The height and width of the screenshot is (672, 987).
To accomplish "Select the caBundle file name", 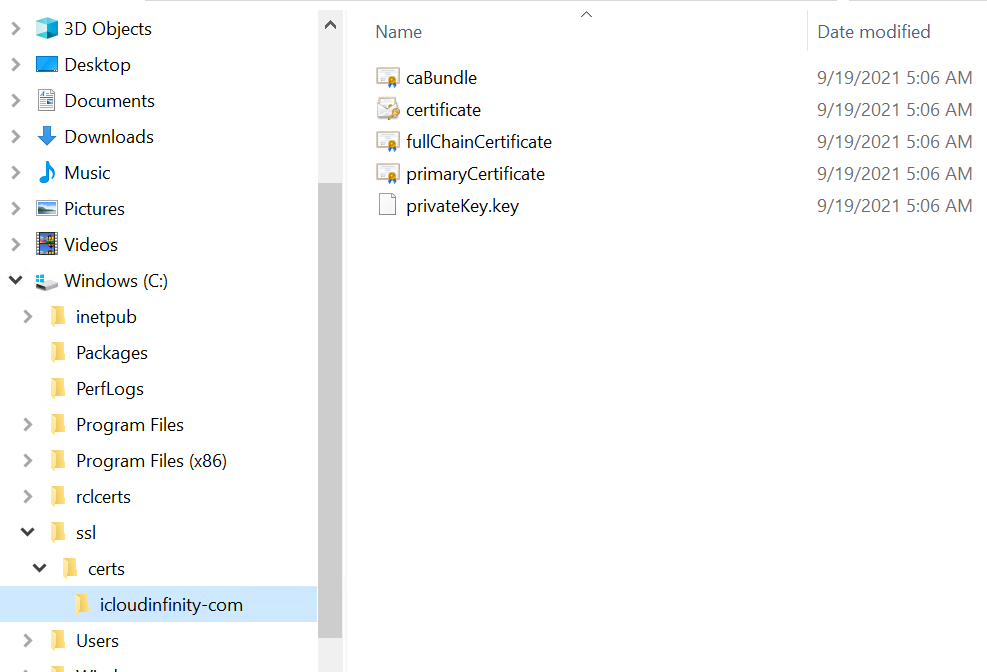I will [441, 77].
